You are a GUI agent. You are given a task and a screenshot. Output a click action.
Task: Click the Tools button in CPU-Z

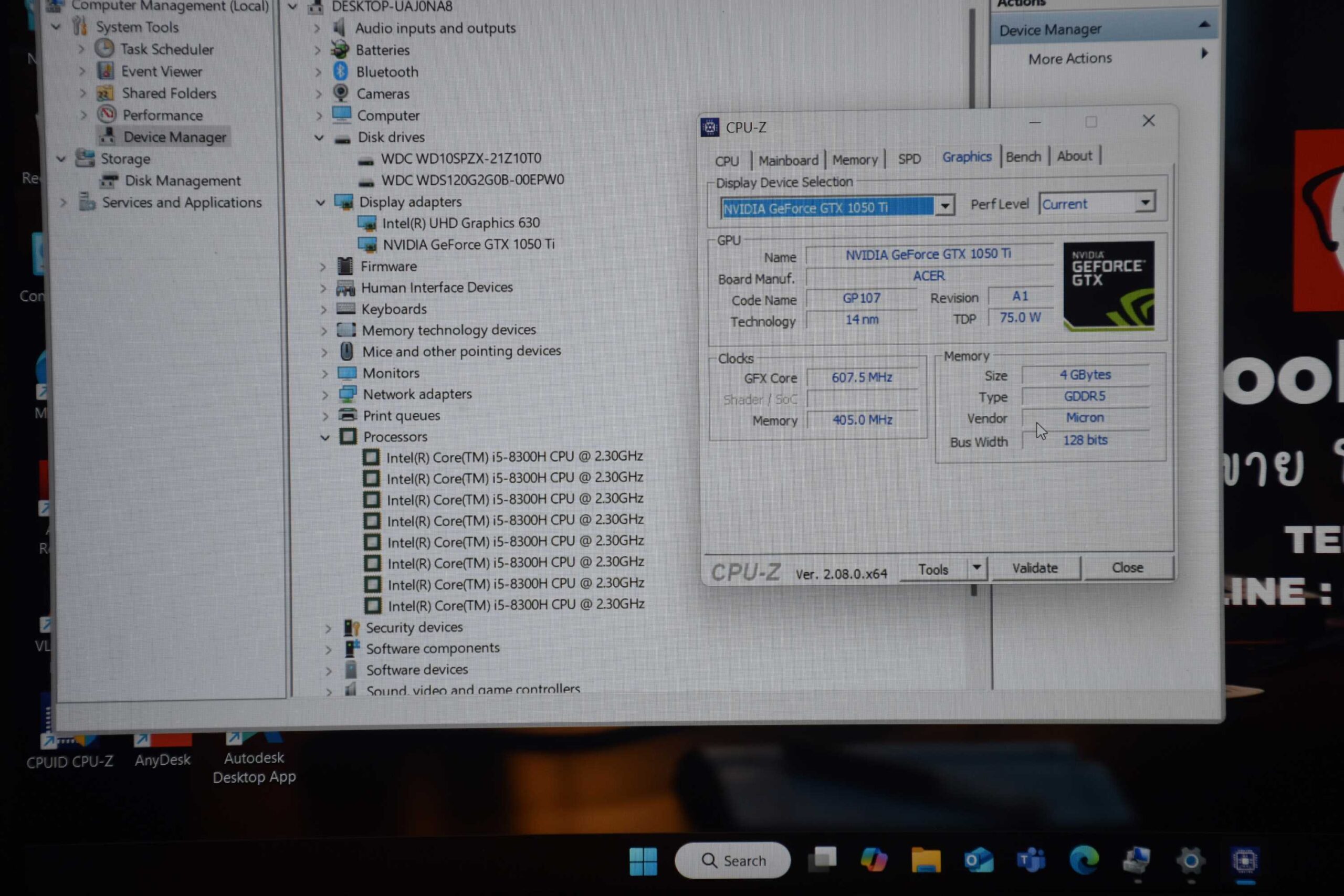coord(933,569)
